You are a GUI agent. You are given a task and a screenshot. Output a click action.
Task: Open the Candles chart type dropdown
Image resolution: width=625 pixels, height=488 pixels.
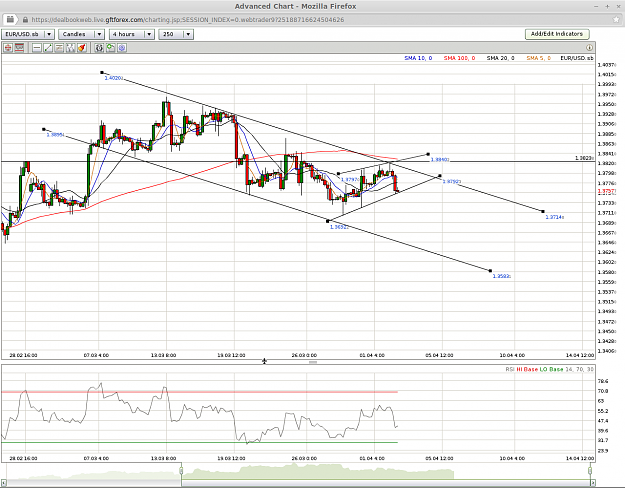pyautogui.click(x=81, y=34)
